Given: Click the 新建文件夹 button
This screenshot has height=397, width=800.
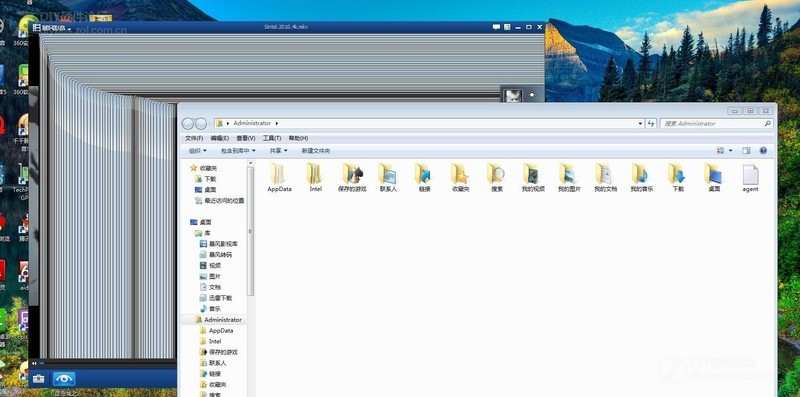Looking at the screenshot, I should coord(316,151).
